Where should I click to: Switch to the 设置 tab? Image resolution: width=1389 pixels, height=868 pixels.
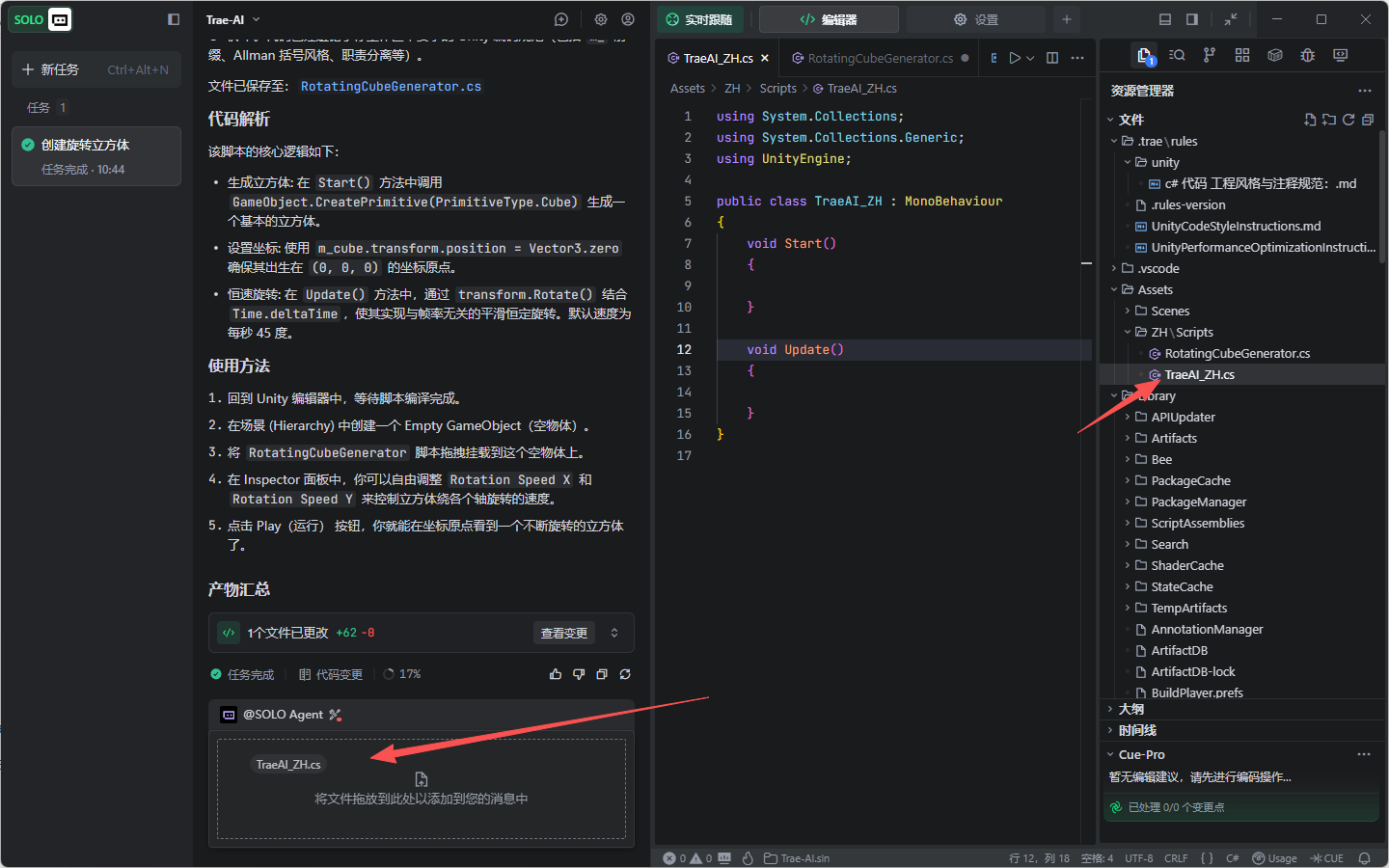(x=975, y=19)
